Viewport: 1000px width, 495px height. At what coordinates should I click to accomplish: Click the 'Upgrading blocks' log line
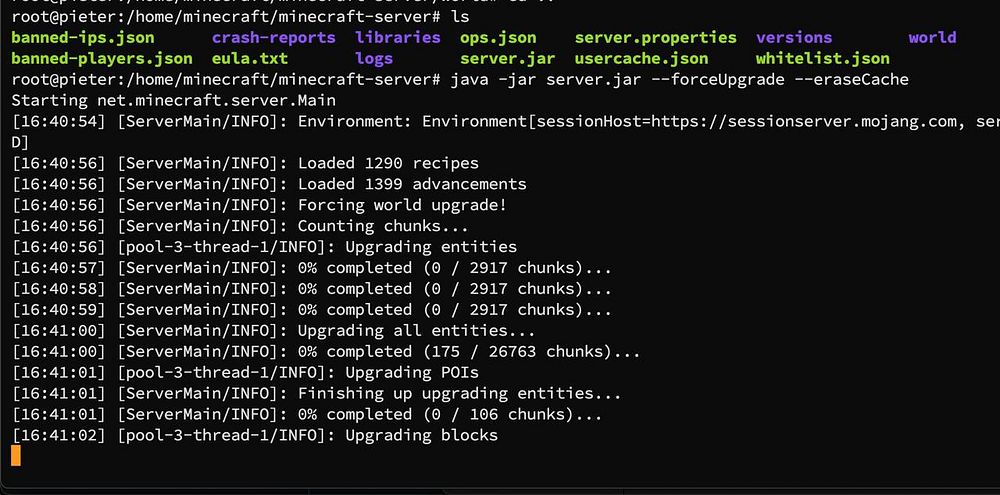pyautogui.click(x=254, y=436)
